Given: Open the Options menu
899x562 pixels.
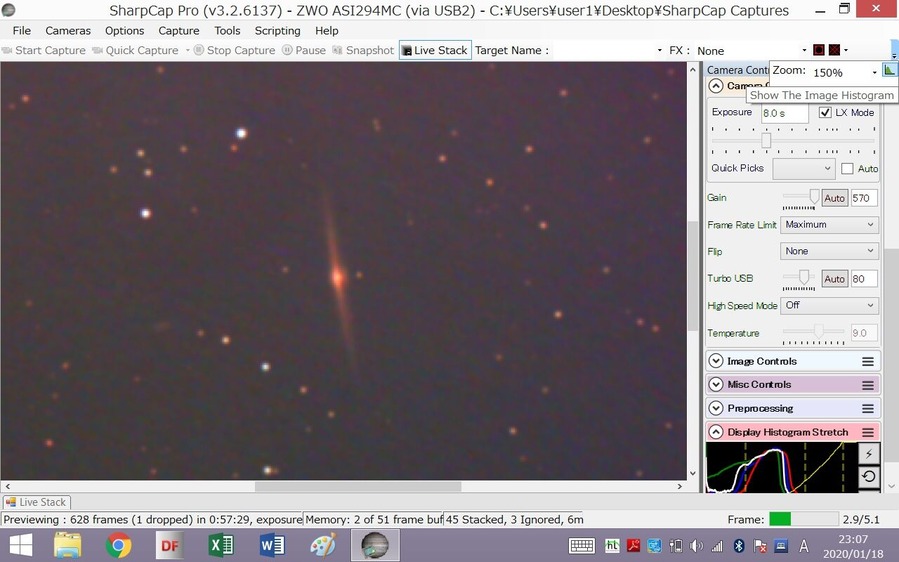Looking at the screenshot, I should point(124,30).
